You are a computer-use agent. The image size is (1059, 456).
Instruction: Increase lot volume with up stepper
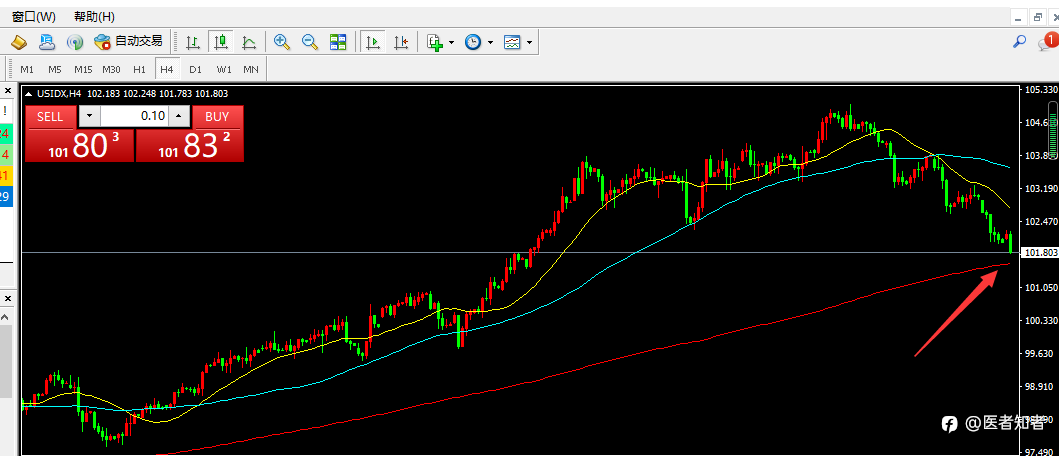178,116
